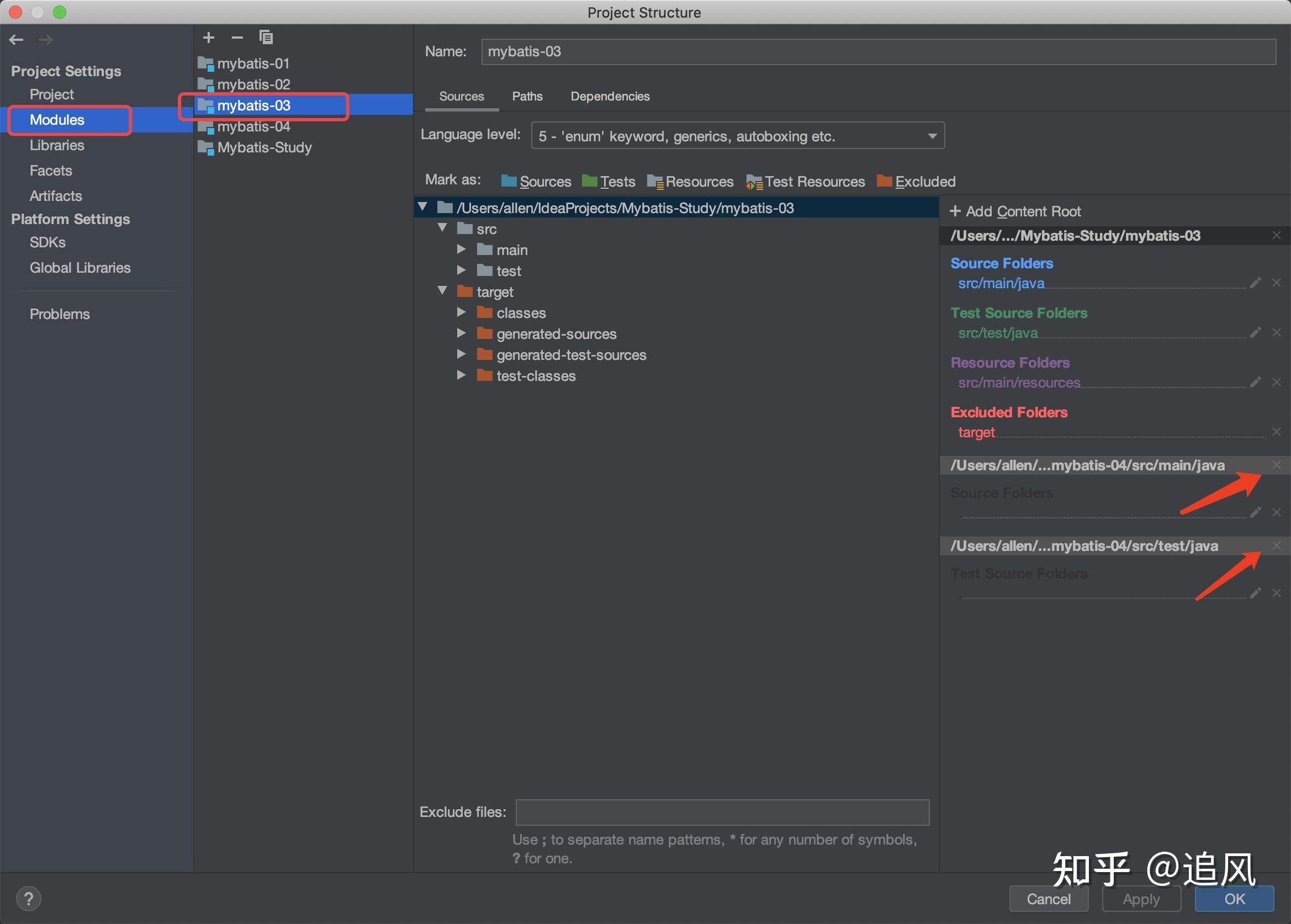Screen dimensions: 1291x924
Task: Open the Paths tab
Action: [527, 96]
